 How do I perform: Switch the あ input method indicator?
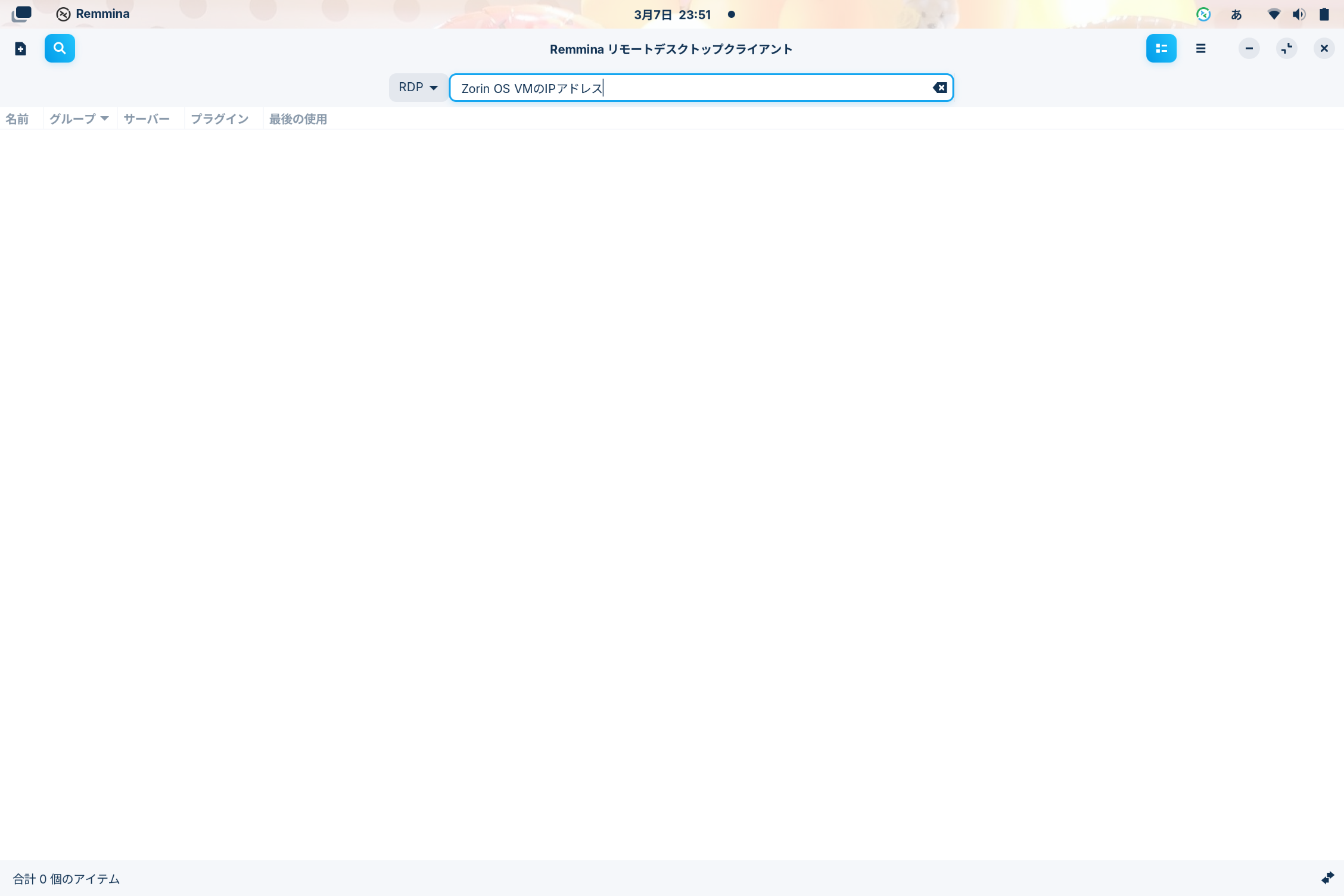click(1236, 14)
